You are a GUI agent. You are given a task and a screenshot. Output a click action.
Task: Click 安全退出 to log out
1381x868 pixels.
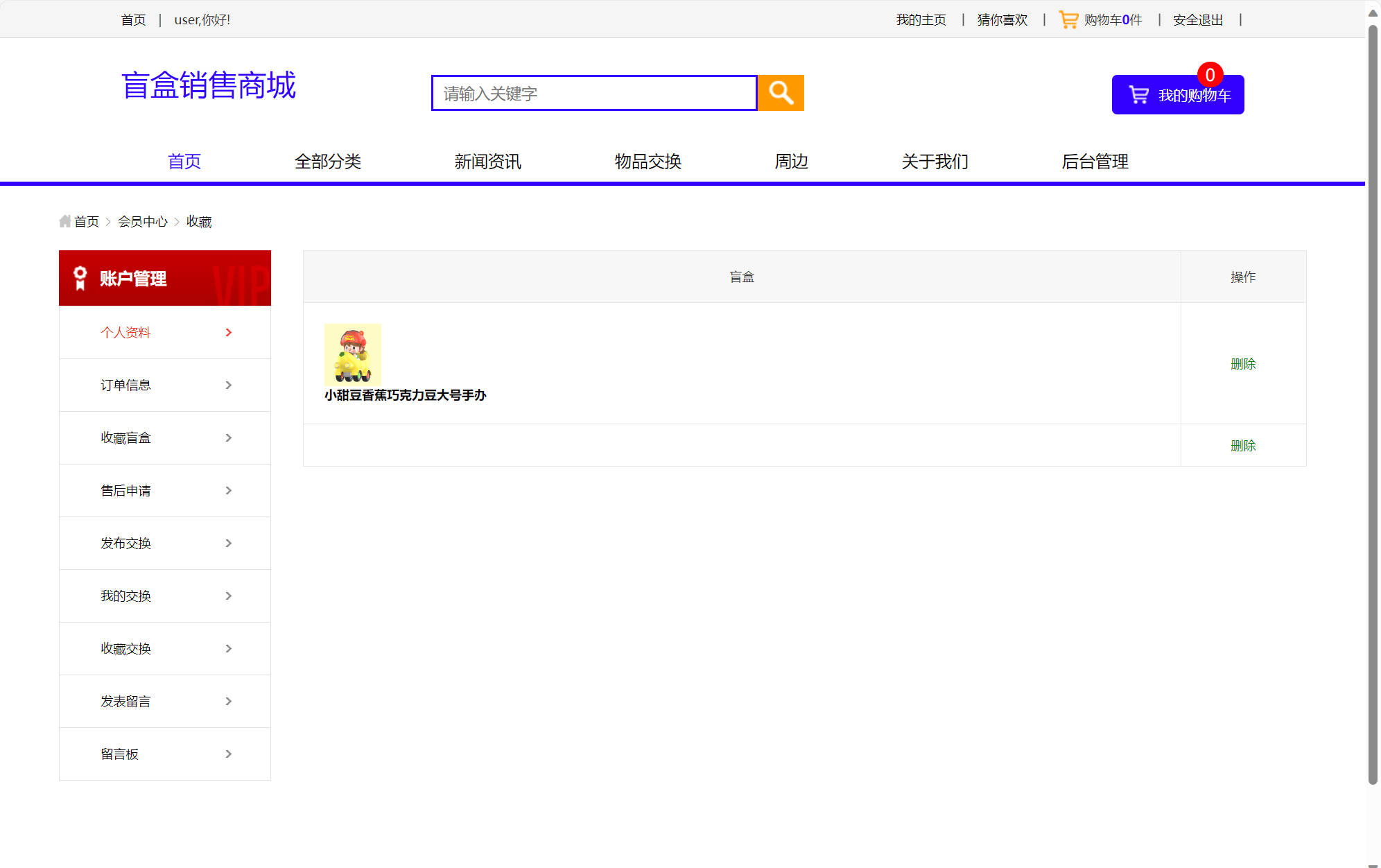[1197, 19]
